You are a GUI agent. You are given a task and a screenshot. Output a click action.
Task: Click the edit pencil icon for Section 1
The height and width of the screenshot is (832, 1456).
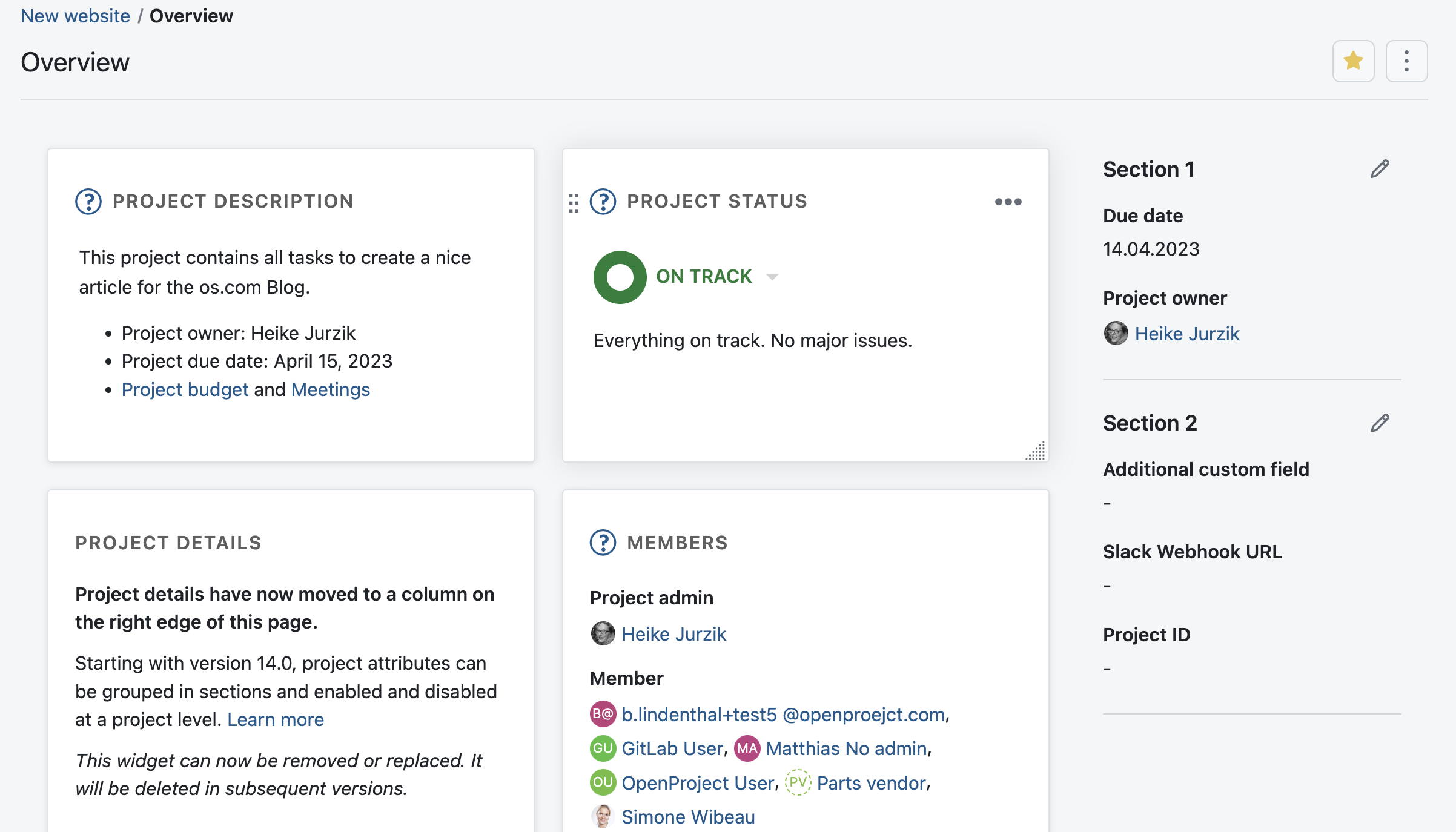pos(1379,169)
